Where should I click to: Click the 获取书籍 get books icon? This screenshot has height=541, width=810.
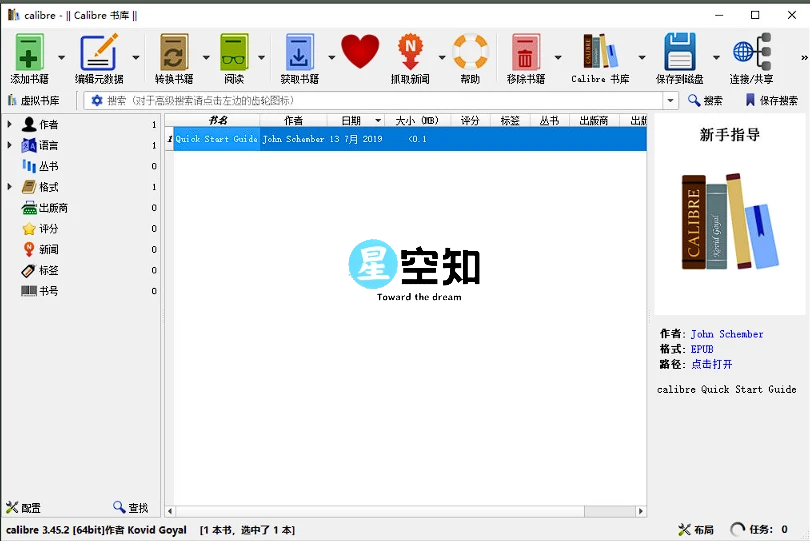[300, 52]
